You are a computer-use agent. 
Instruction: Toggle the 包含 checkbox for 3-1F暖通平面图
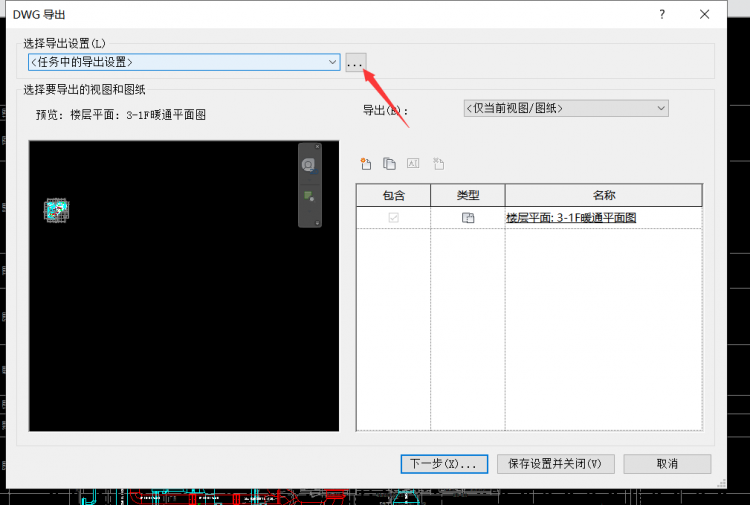394,218
